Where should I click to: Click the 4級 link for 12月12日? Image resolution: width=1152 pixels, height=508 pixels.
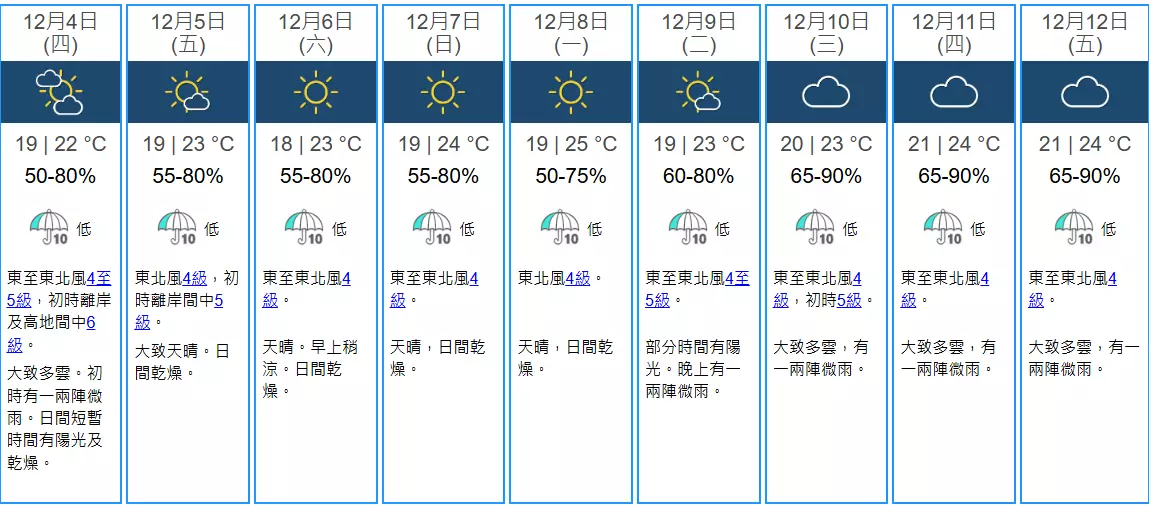[x=1112, y=279]
